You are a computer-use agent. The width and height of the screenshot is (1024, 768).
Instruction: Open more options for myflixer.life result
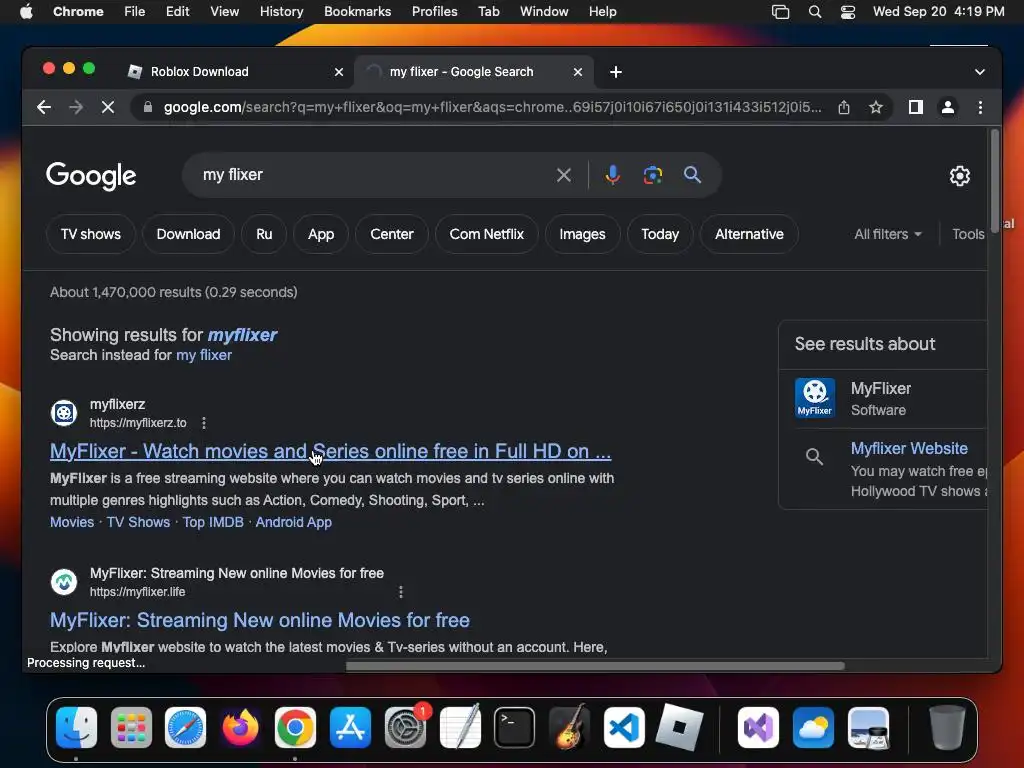tap(400, 592)
